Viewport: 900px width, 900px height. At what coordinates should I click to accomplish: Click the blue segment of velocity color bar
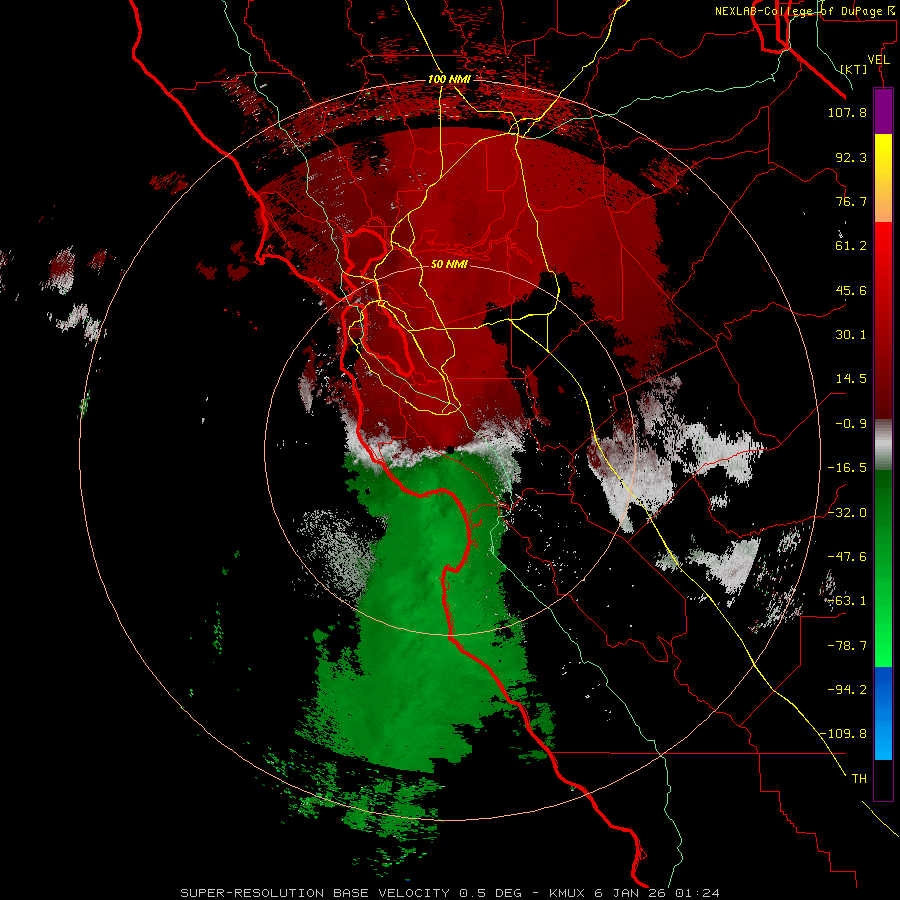point(883,713)
